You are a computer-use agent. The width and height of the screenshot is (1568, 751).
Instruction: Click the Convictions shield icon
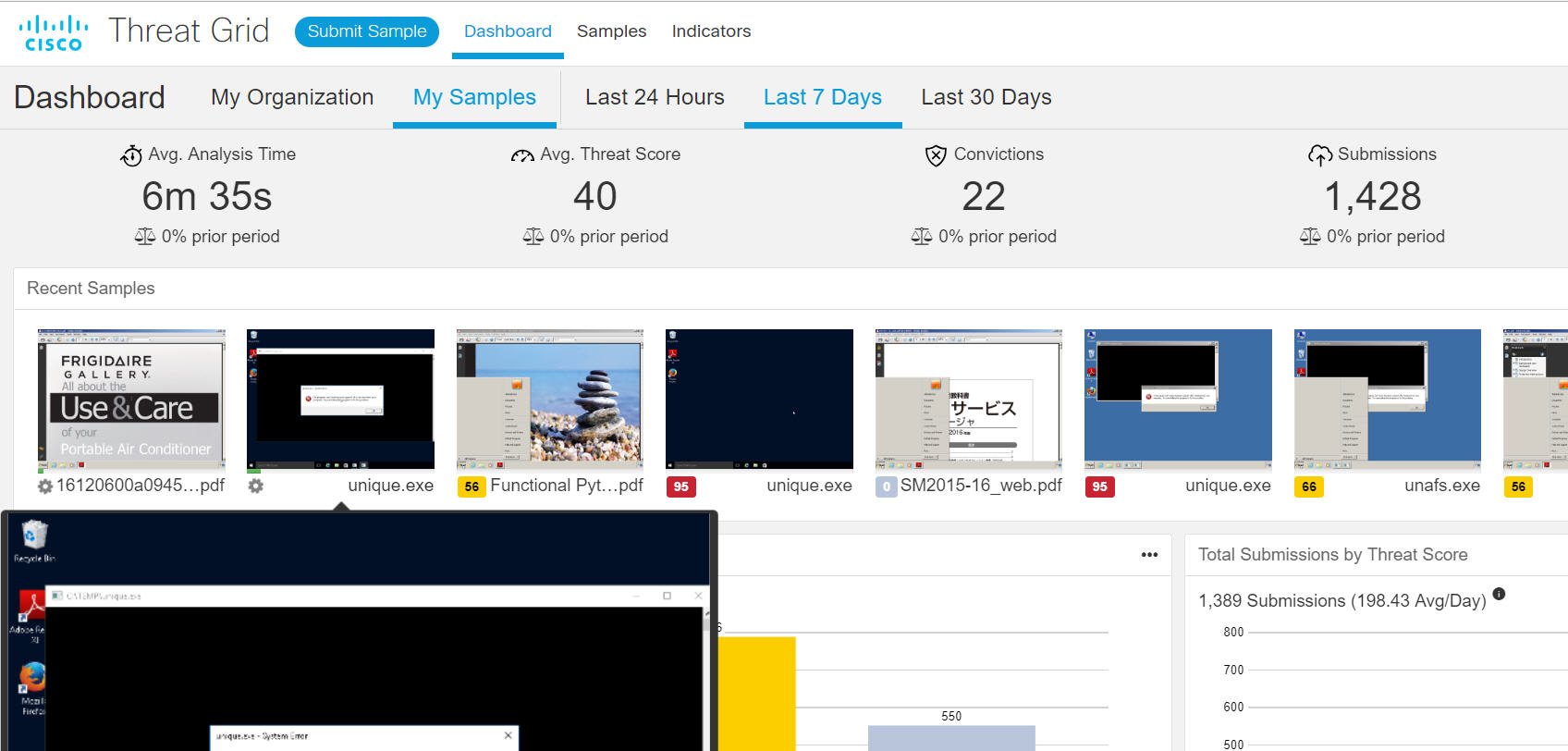[x=936, y=155]
